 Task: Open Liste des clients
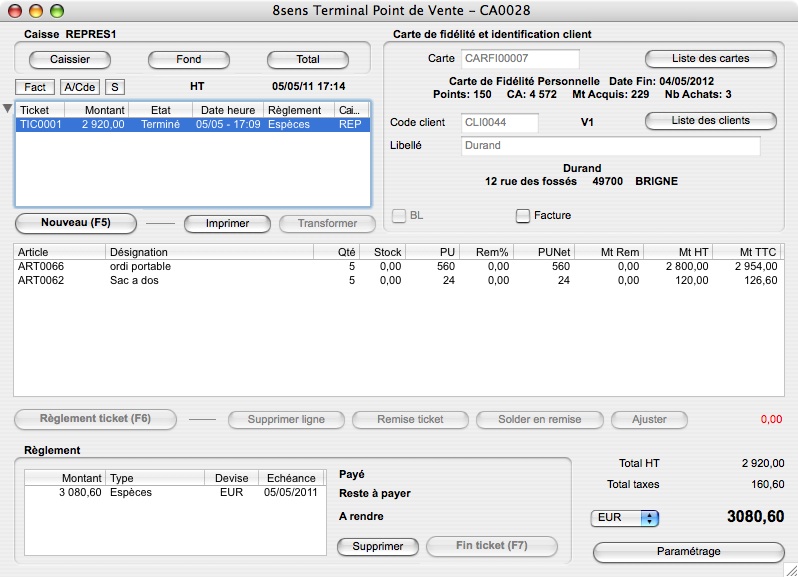(710, 121)
